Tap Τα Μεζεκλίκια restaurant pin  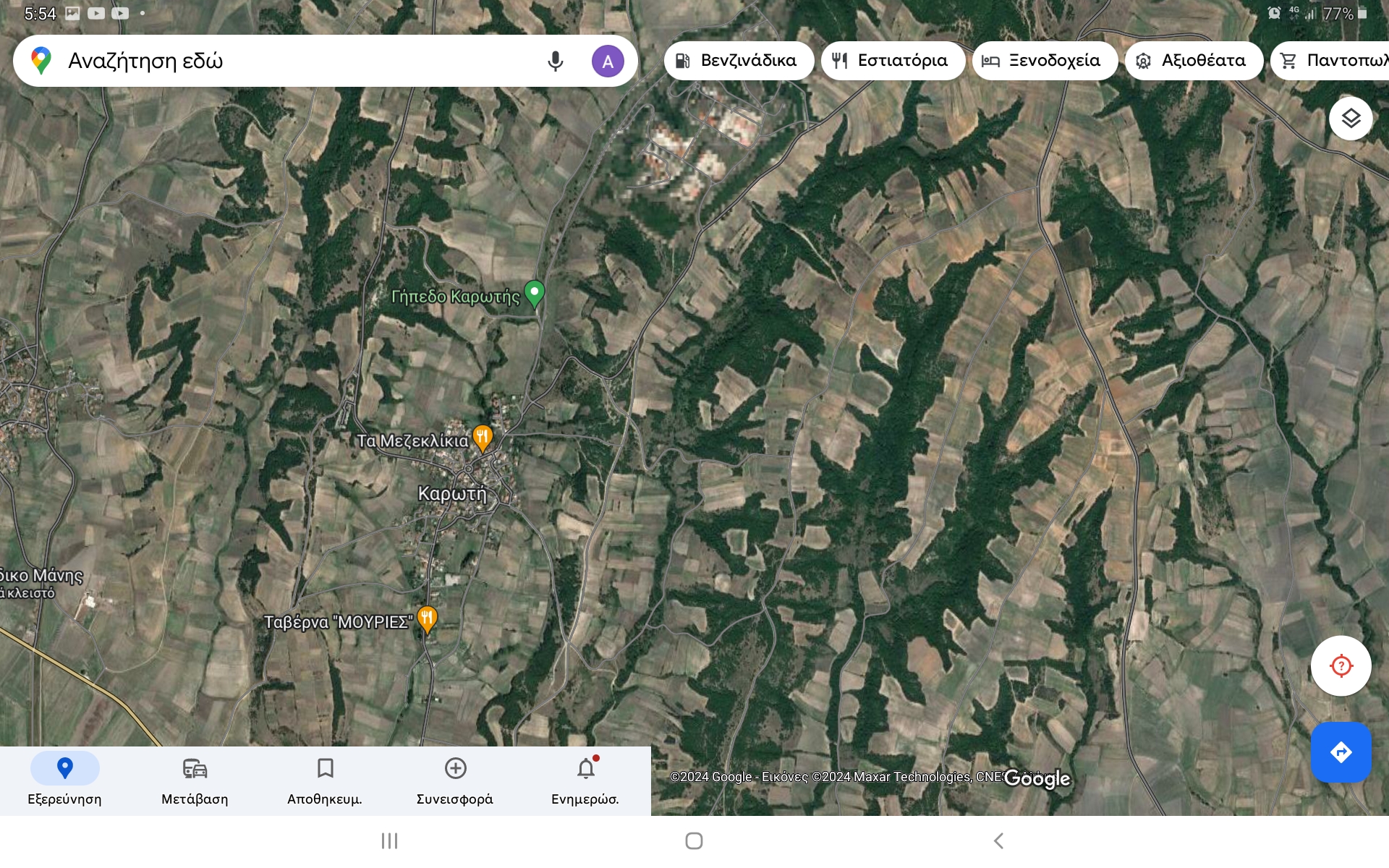[483, 438]
